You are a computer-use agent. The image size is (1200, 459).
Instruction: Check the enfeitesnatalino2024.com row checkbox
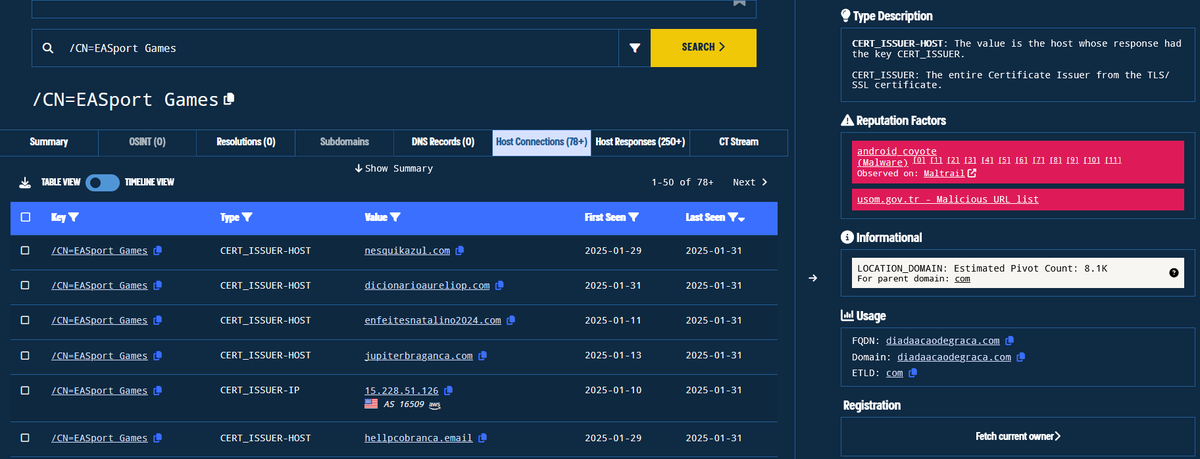pos(25,320)
